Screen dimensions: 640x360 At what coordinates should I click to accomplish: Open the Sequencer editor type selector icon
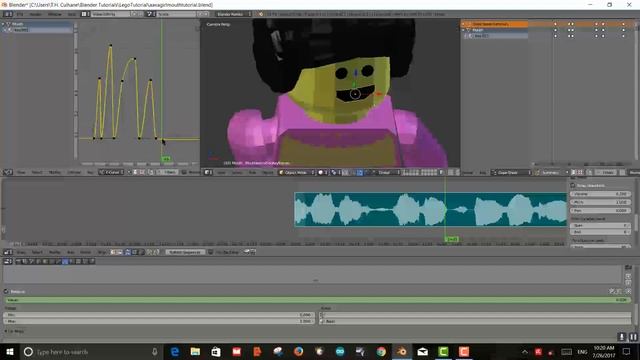point(8,252)
